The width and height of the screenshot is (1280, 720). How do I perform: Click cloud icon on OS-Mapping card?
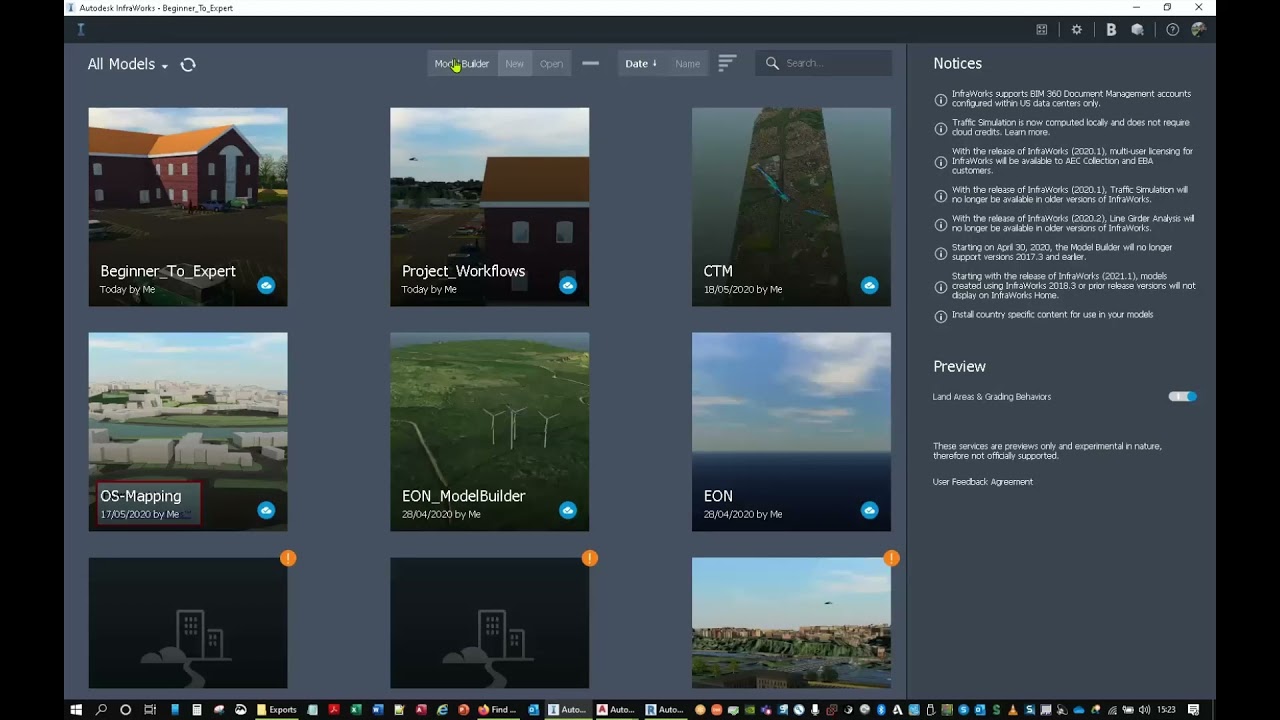[266, 511]
